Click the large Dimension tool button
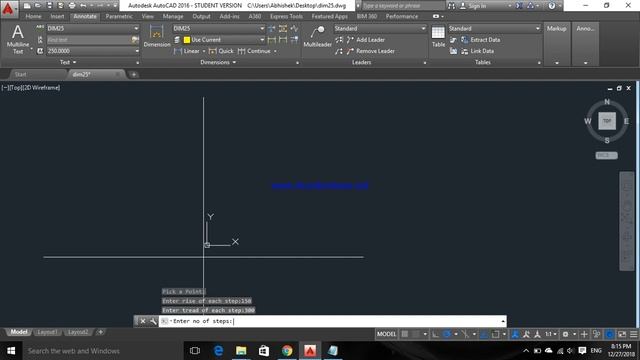Viewport: 640px width, 360px height. click(157, 36)
